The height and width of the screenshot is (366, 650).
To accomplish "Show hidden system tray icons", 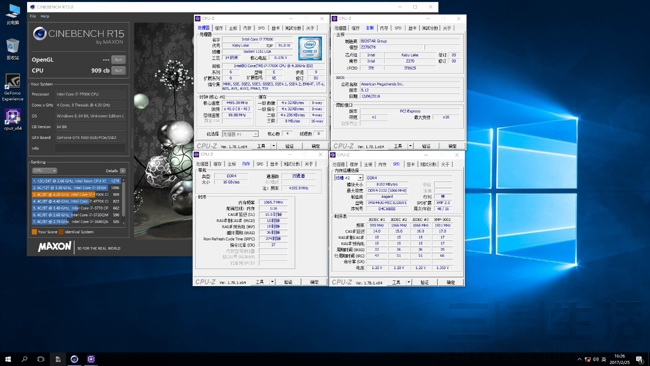I will point(579,359).
